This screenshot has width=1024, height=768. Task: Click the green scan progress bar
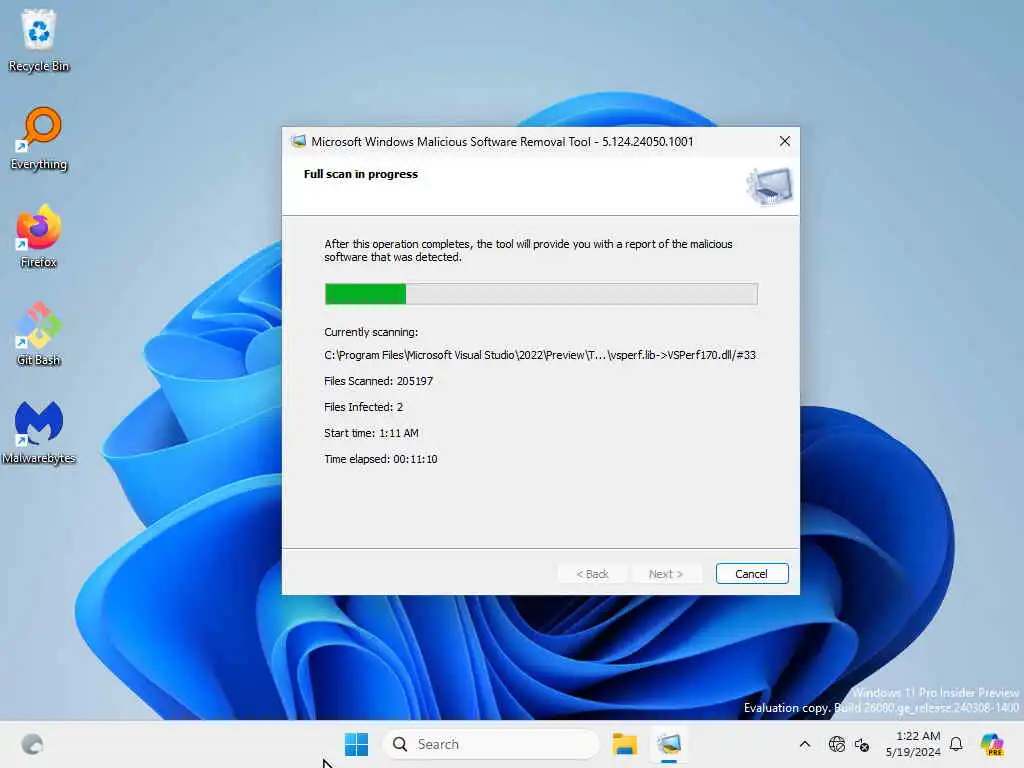[x=541, y=294]
